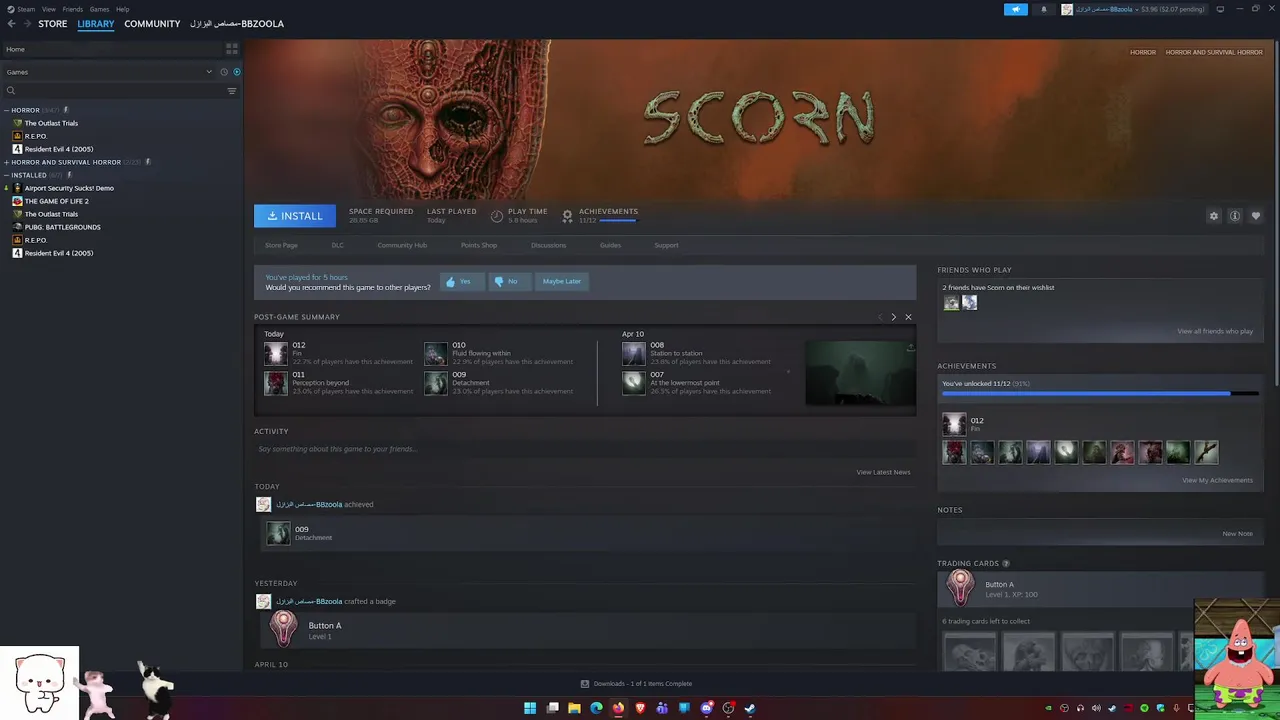Open the Friends menu
The height and width of the screenshot is (720, 1280).
(73, 9)
